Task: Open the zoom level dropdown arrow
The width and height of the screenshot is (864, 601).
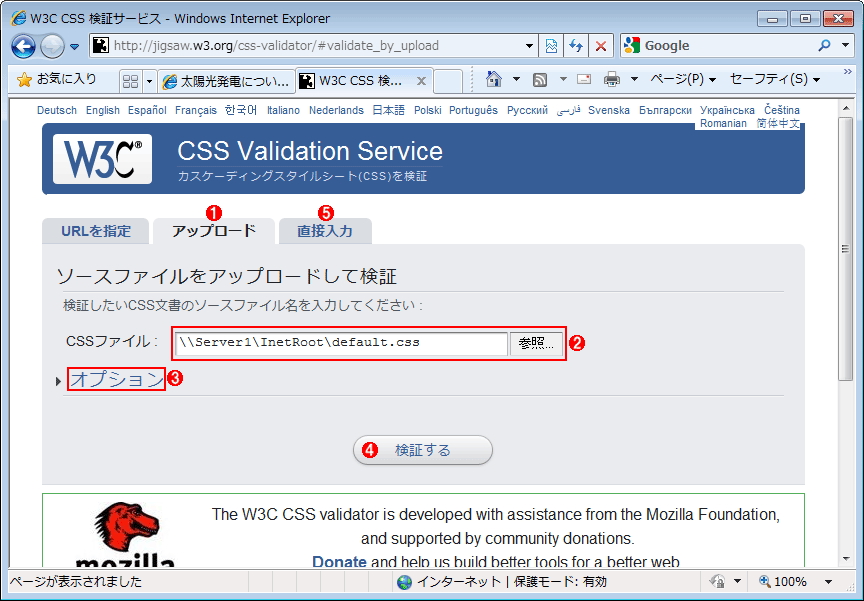Action: 828,582
